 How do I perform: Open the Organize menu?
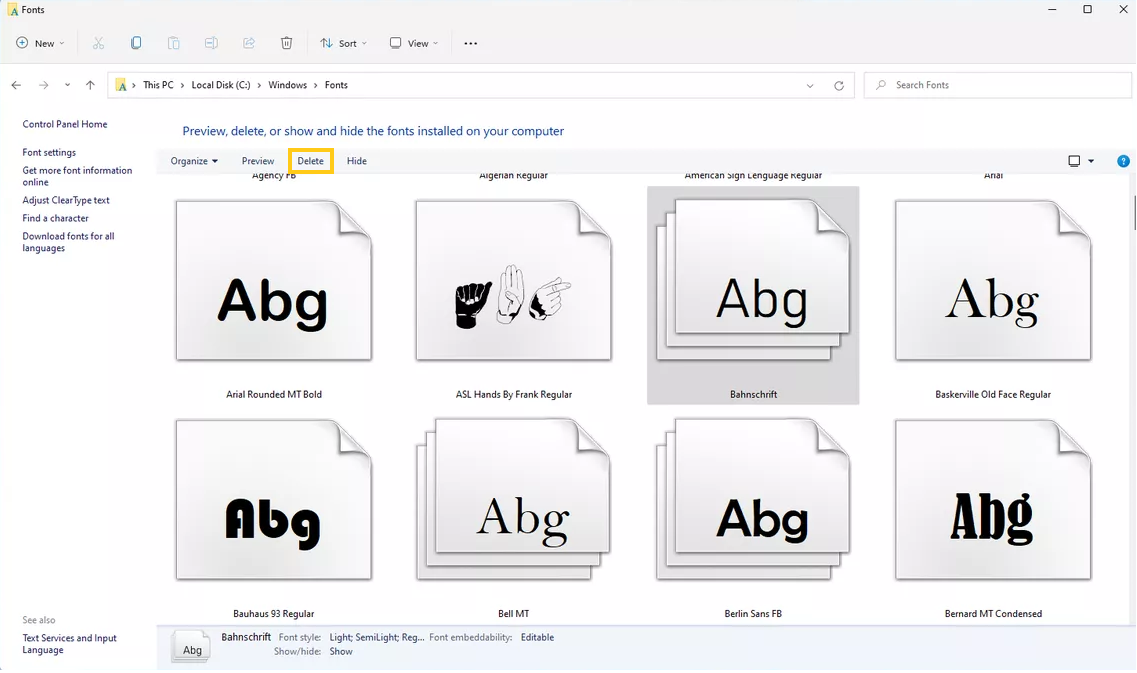(194, 161)
